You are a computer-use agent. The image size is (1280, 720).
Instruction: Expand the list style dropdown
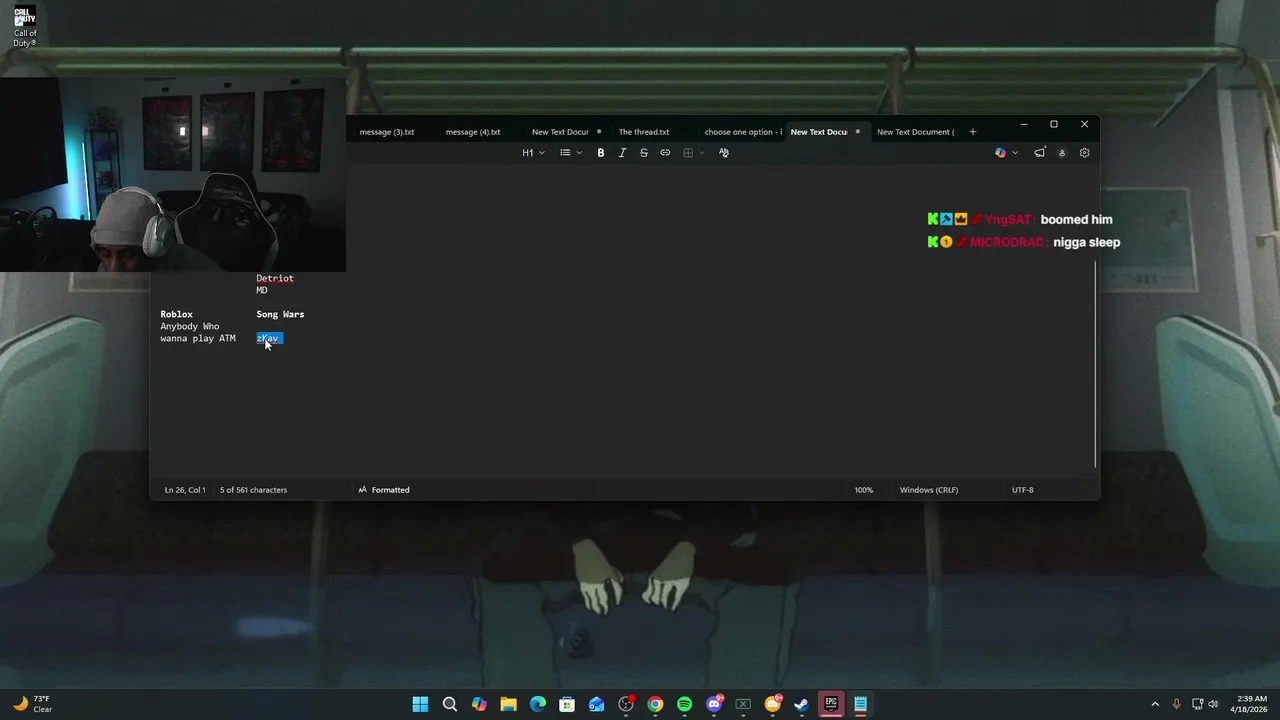[x=571, y=153]
